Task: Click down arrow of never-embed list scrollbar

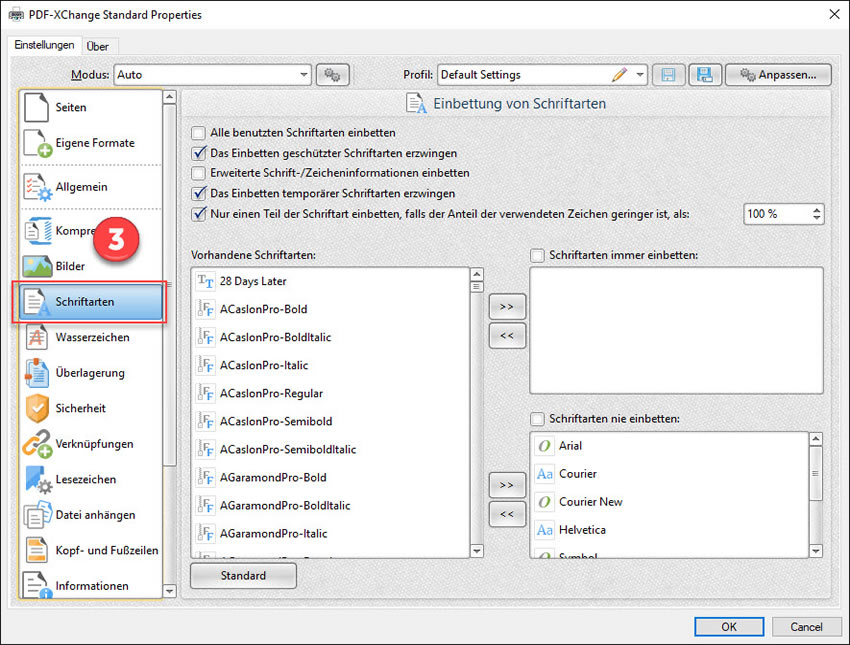Action: (x=816, y=551)
